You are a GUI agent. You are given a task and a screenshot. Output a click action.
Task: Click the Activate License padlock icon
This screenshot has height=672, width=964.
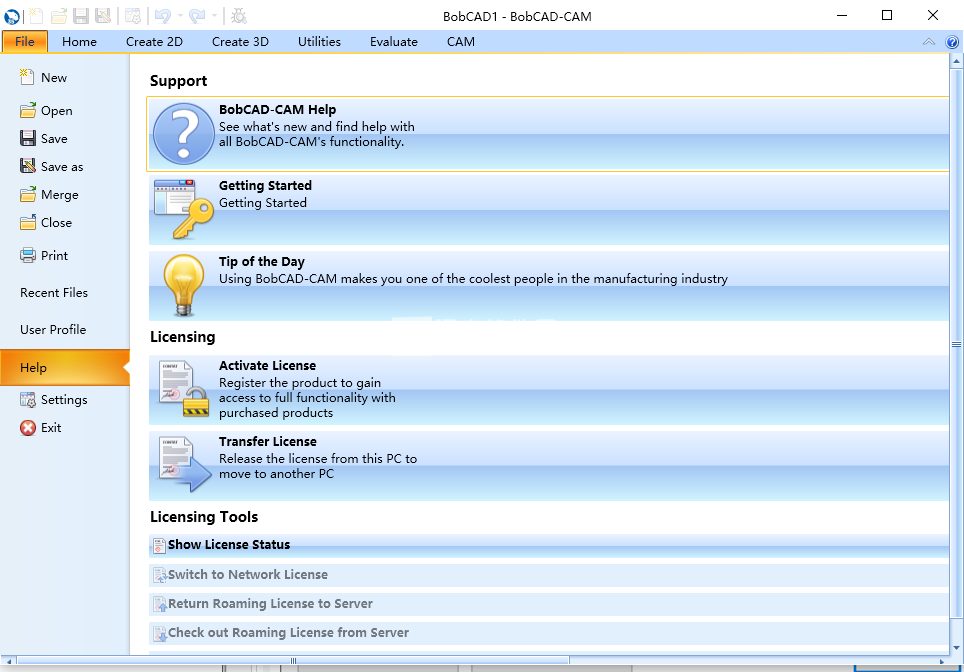pos(184,389)
